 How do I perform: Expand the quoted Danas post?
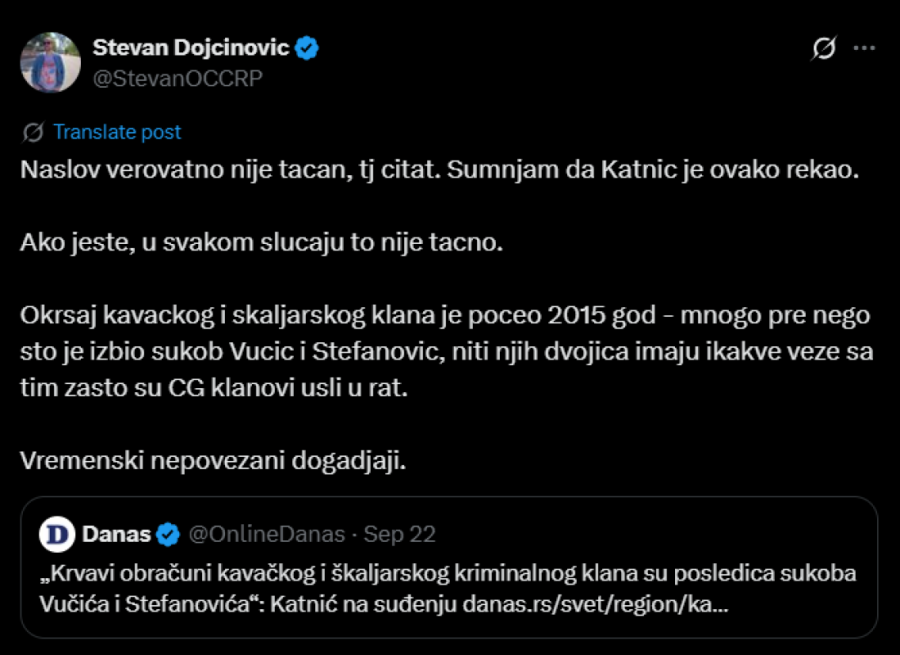tap(450, 570)
